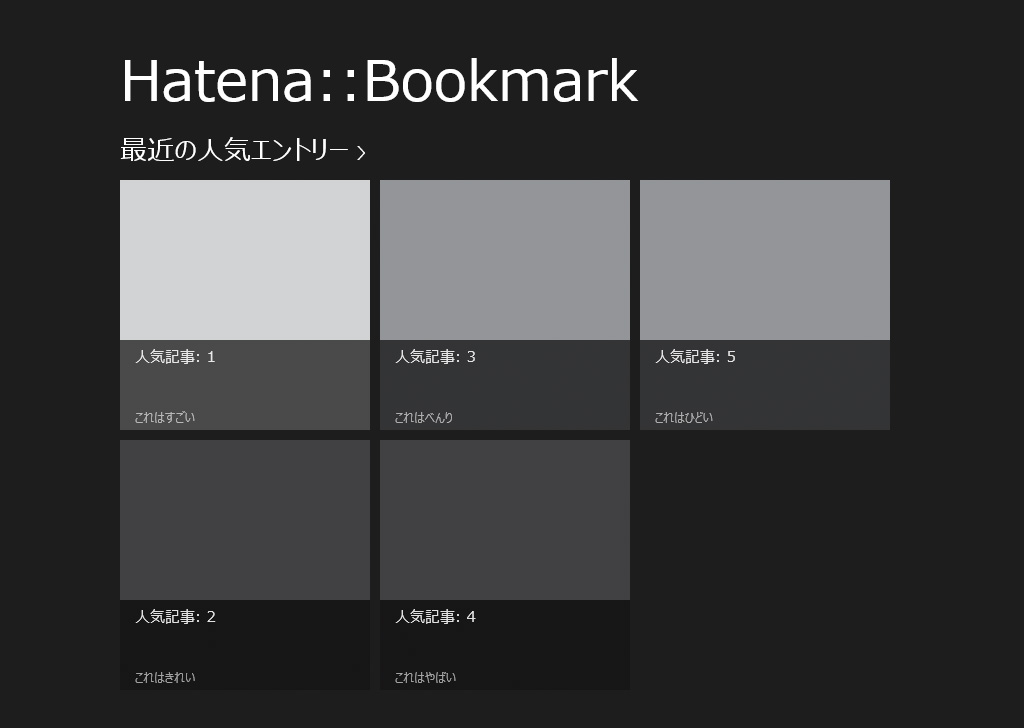Click the subtitle これはすごい
The width and height of the screenshot is (1024, 728).
165,417
